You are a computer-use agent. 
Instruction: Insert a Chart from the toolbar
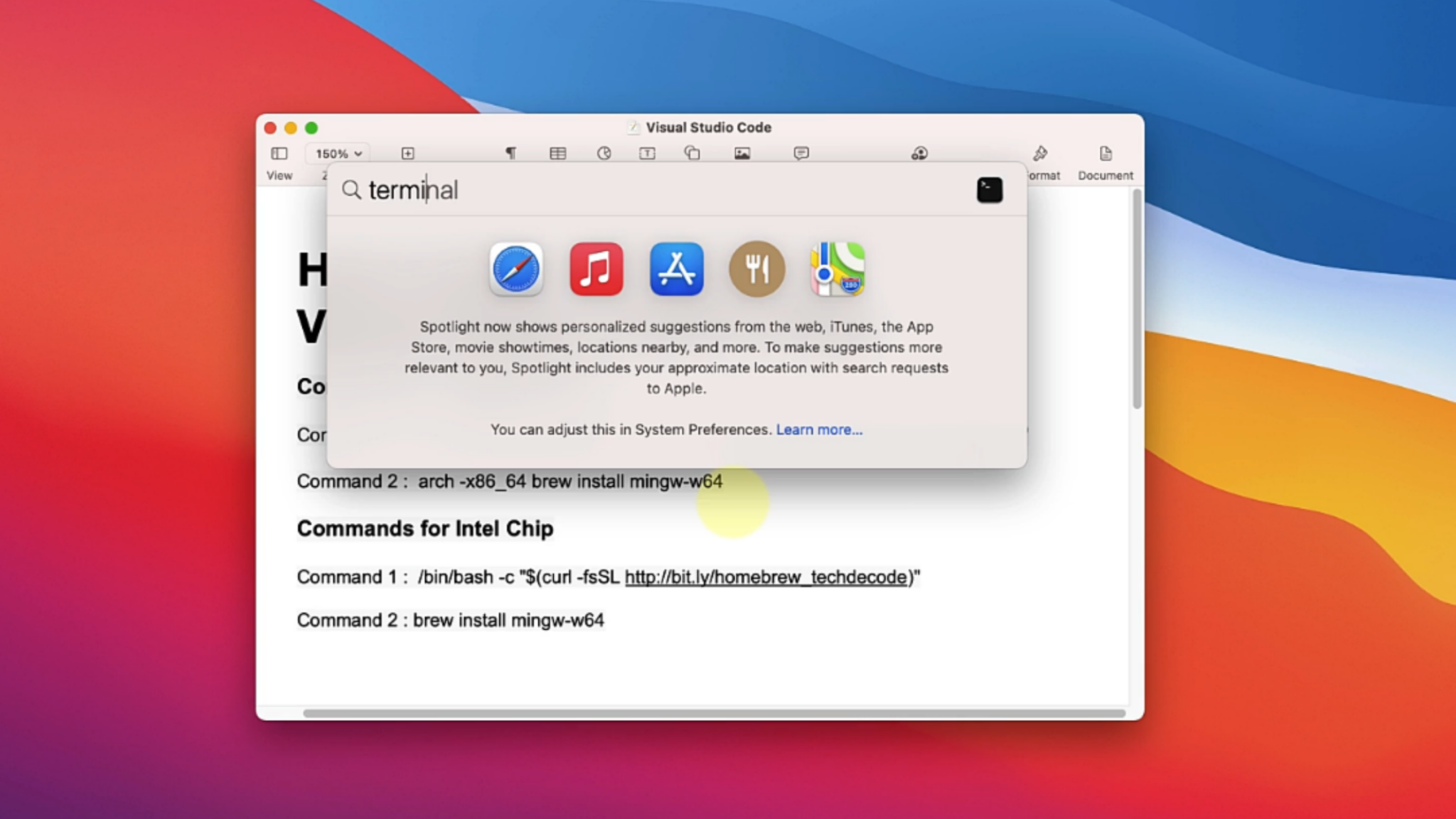[x=604, y=154]
